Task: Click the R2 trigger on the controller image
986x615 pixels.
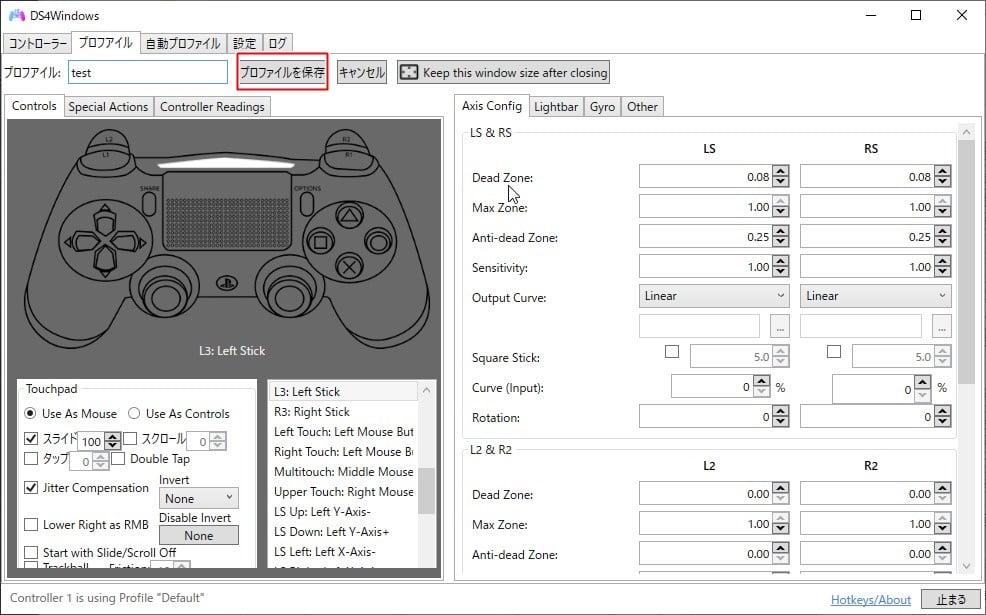Action: point(346,139)
